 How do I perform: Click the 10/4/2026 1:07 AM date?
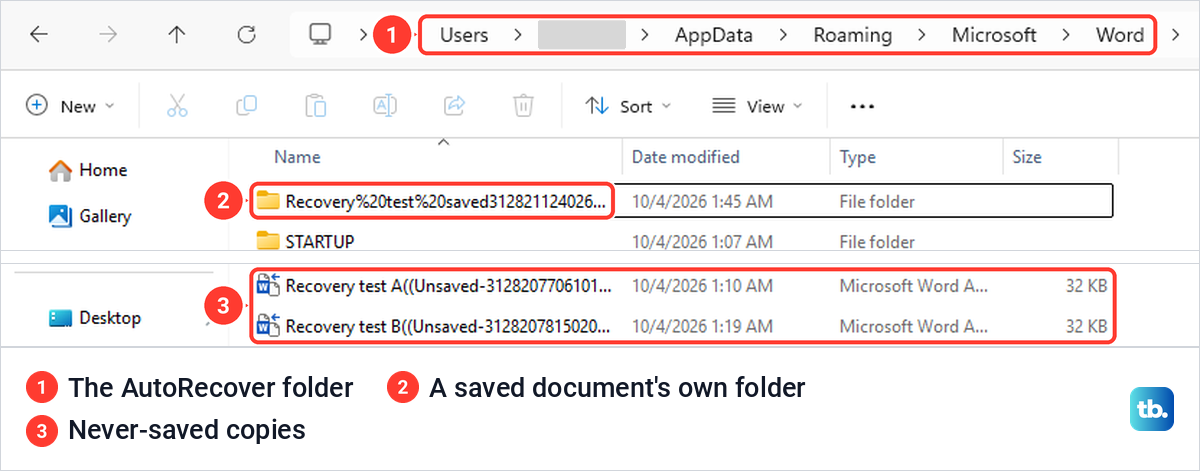click(702, 241)
